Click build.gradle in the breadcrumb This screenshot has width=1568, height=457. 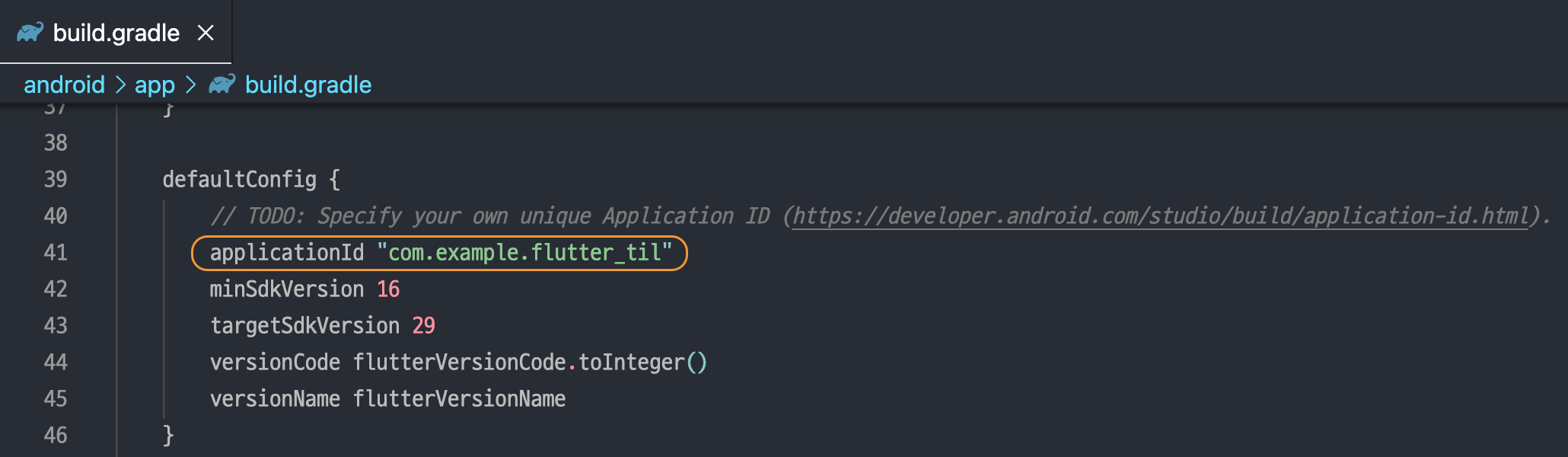(x=308, y=85)
